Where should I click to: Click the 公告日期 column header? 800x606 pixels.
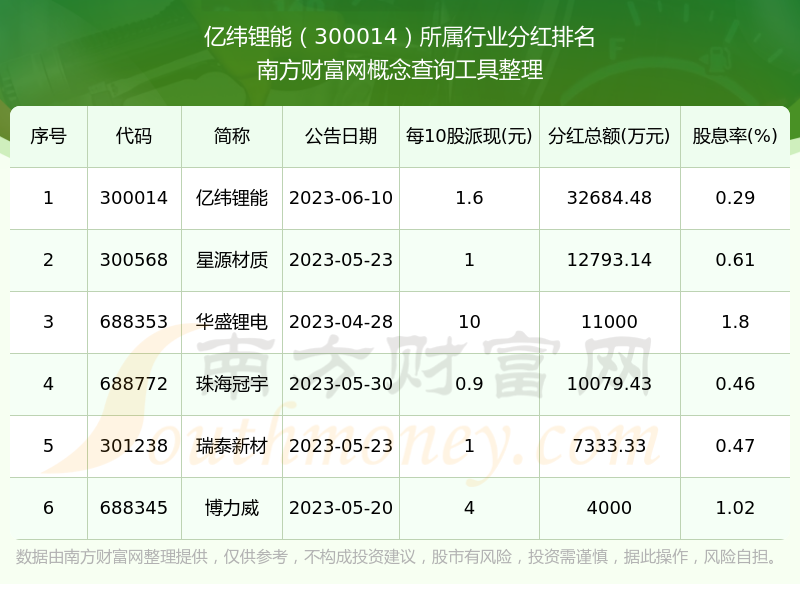341,136
